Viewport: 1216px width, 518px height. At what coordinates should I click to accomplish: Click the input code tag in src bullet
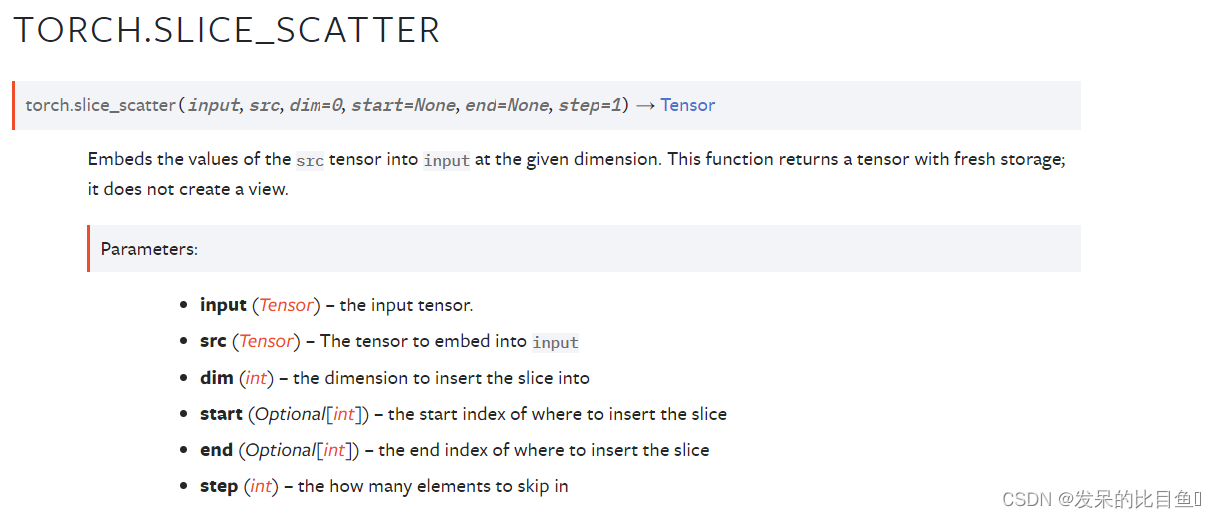555,342
